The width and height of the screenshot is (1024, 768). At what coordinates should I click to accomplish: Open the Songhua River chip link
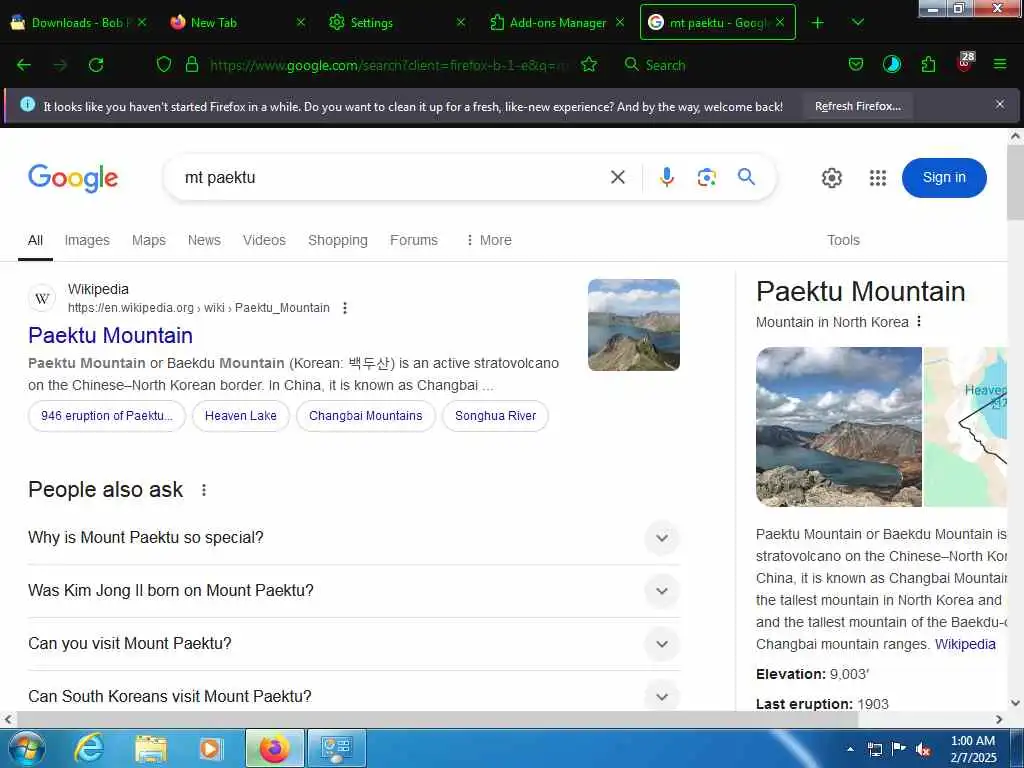click(496, 416)
